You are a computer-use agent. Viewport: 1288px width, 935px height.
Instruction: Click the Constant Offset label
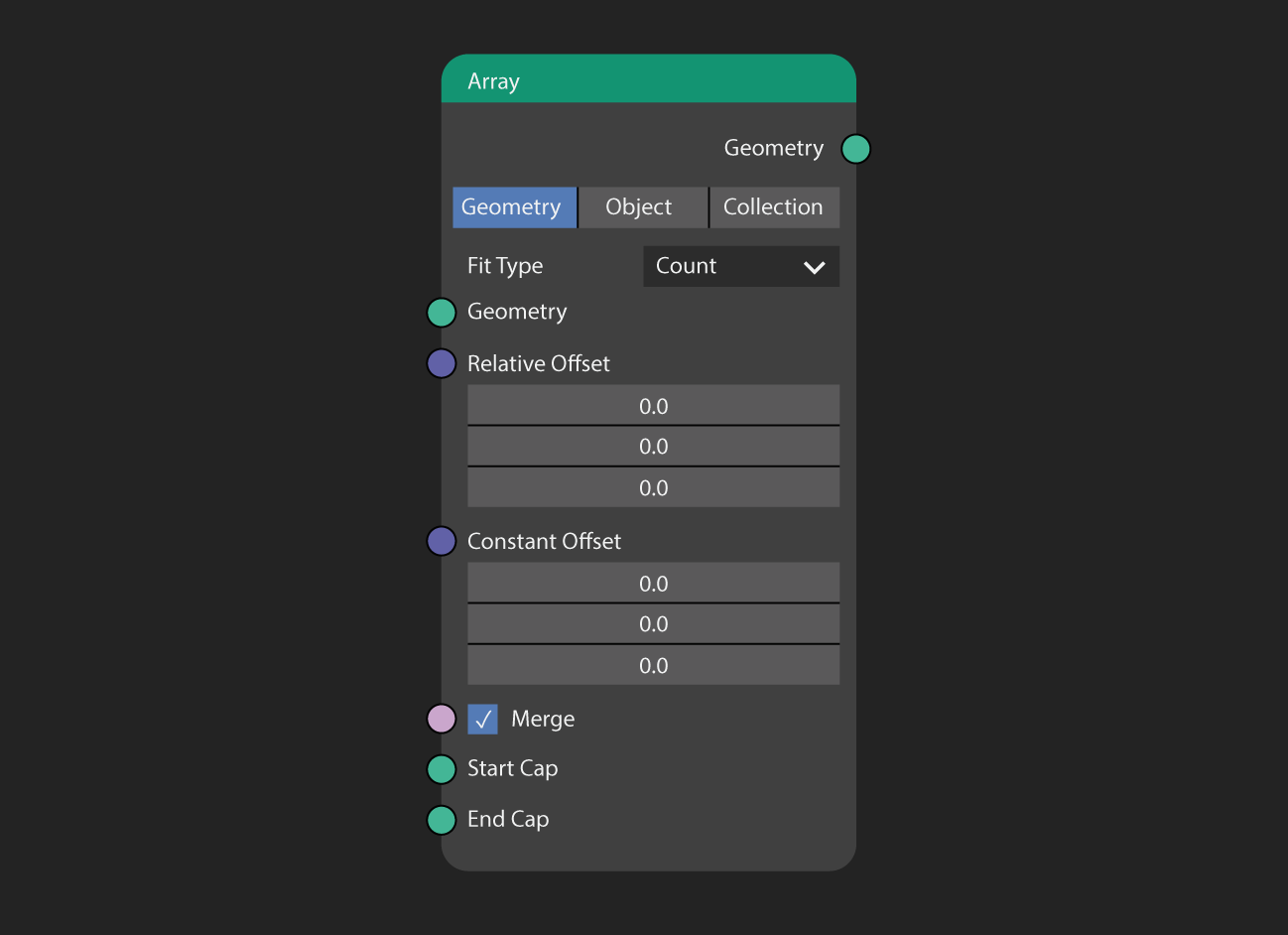pyautogui.click(x=544, y=541)
